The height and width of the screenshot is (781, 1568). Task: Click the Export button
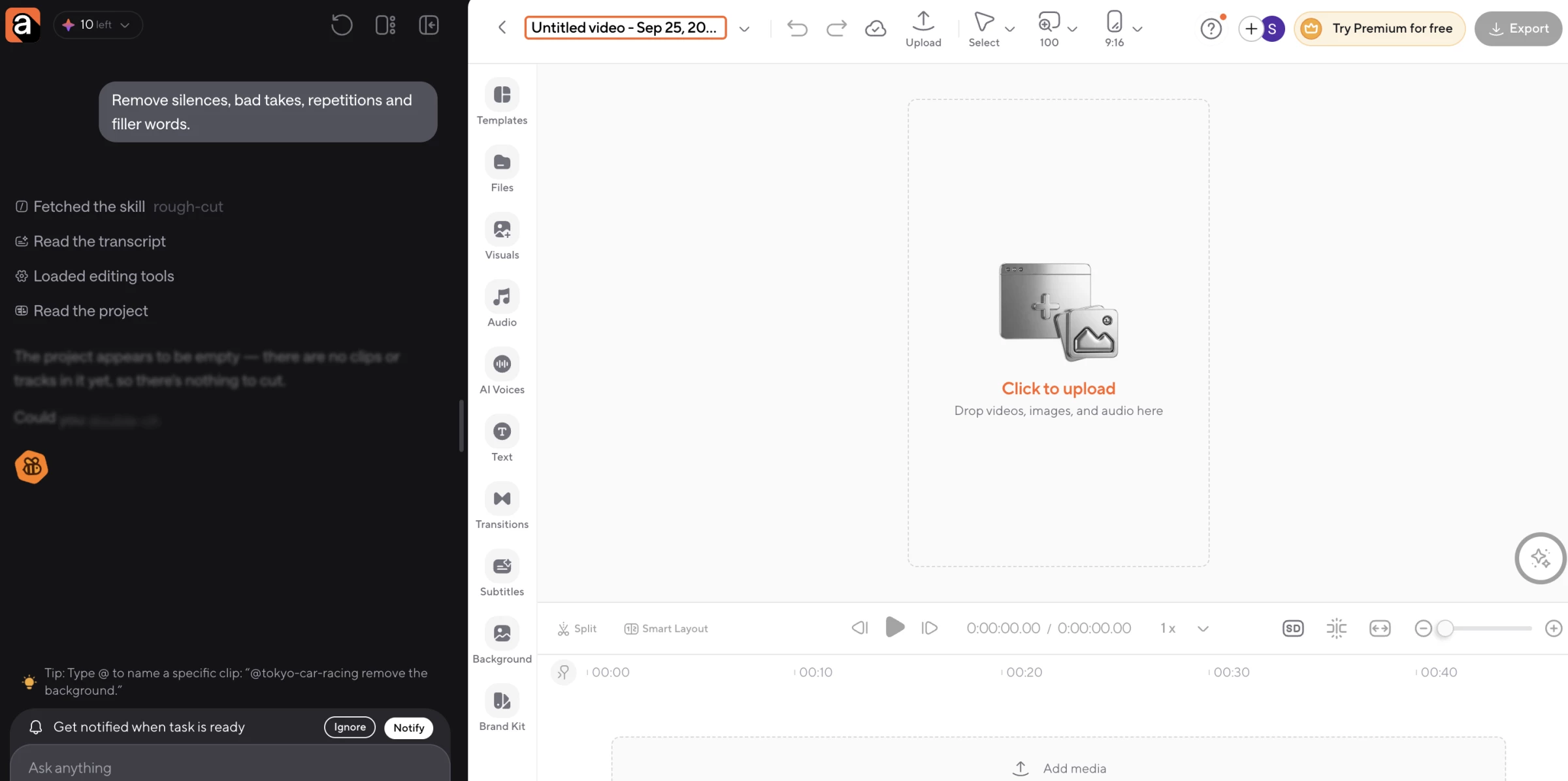click(x=1518, y=28)
